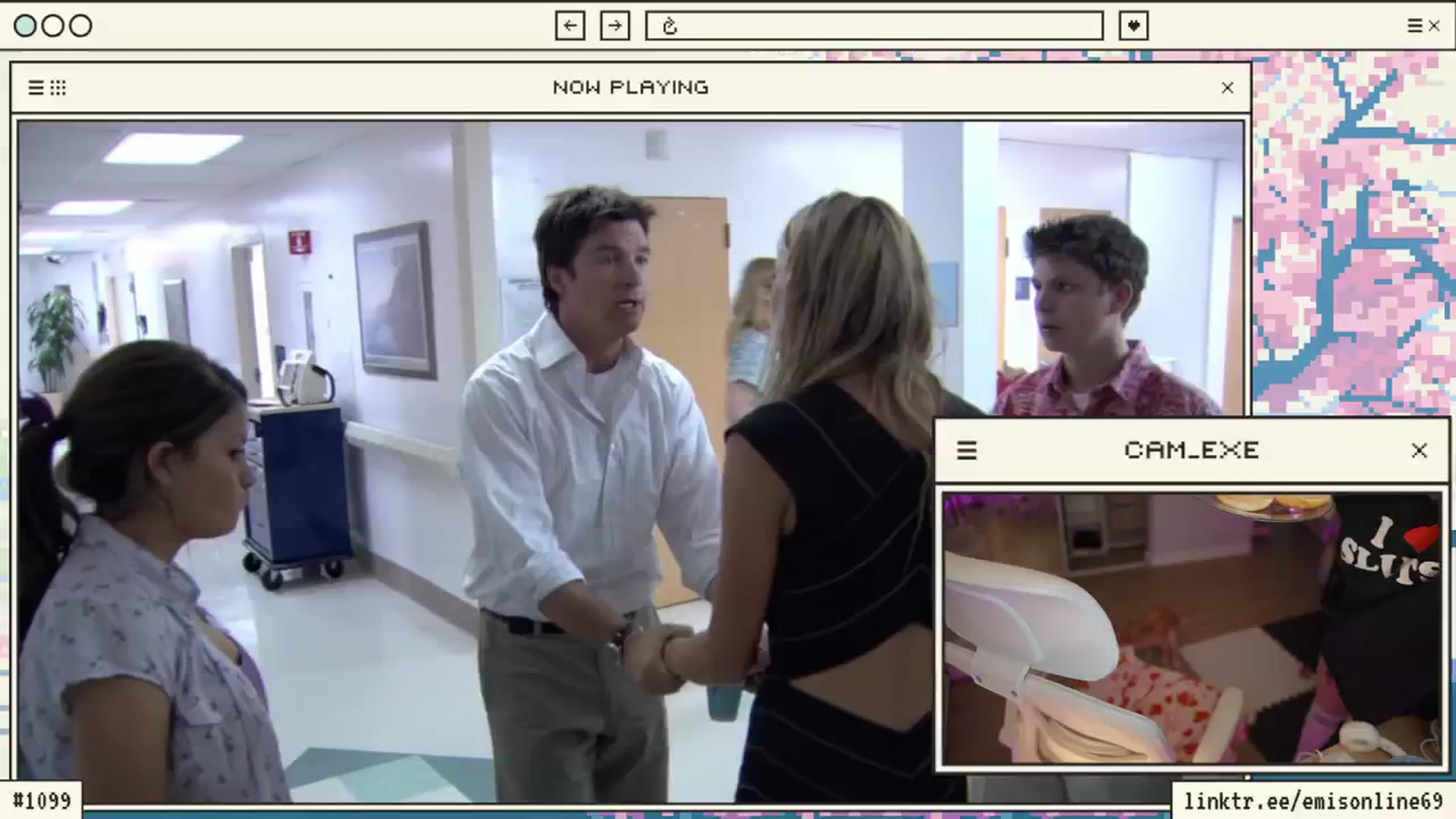Close the Now Playing window
1456x819 pixels.
(1228, 88)
